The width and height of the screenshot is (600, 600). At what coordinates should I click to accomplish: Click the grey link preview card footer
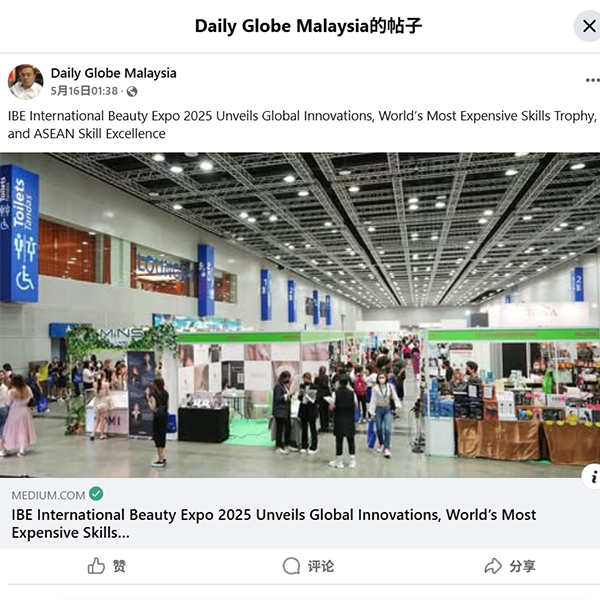click(300, 513)
